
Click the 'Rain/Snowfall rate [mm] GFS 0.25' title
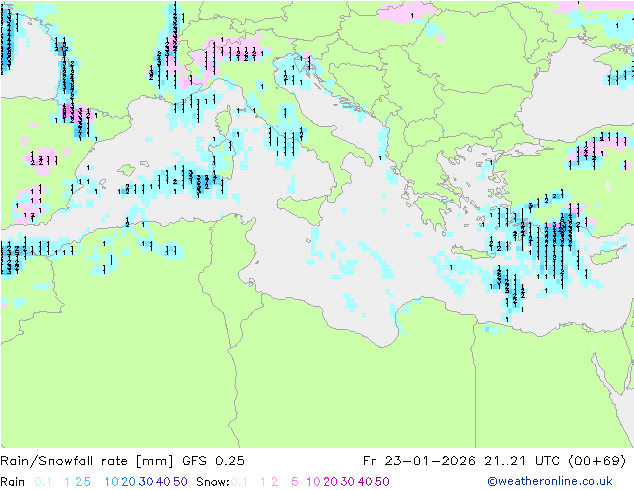point(123,461)
